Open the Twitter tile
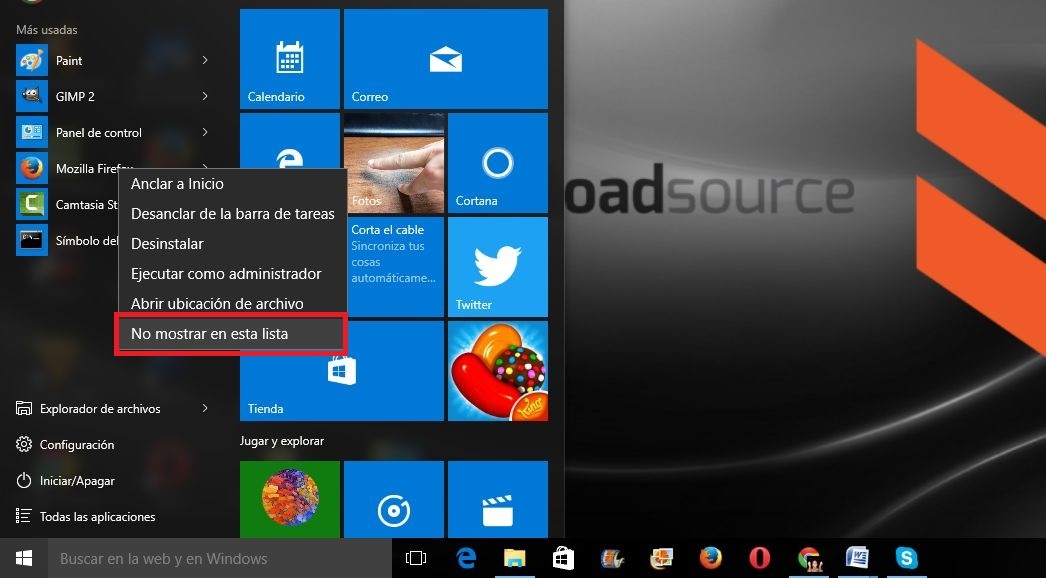Screen dimensions: 1046x578 click(x=498, y=267)
